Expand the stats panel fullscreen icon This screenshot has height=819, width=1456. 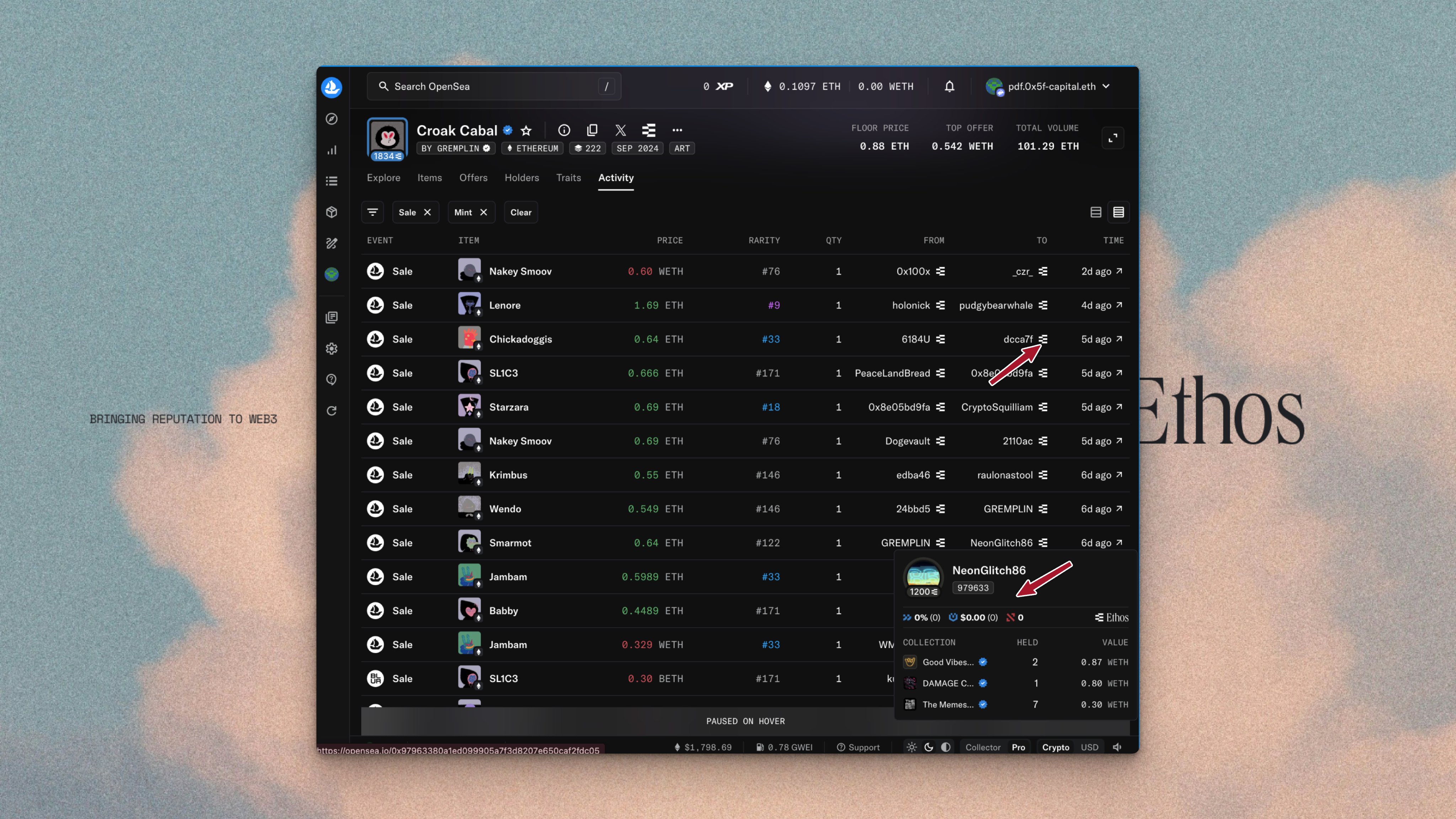1113,138
